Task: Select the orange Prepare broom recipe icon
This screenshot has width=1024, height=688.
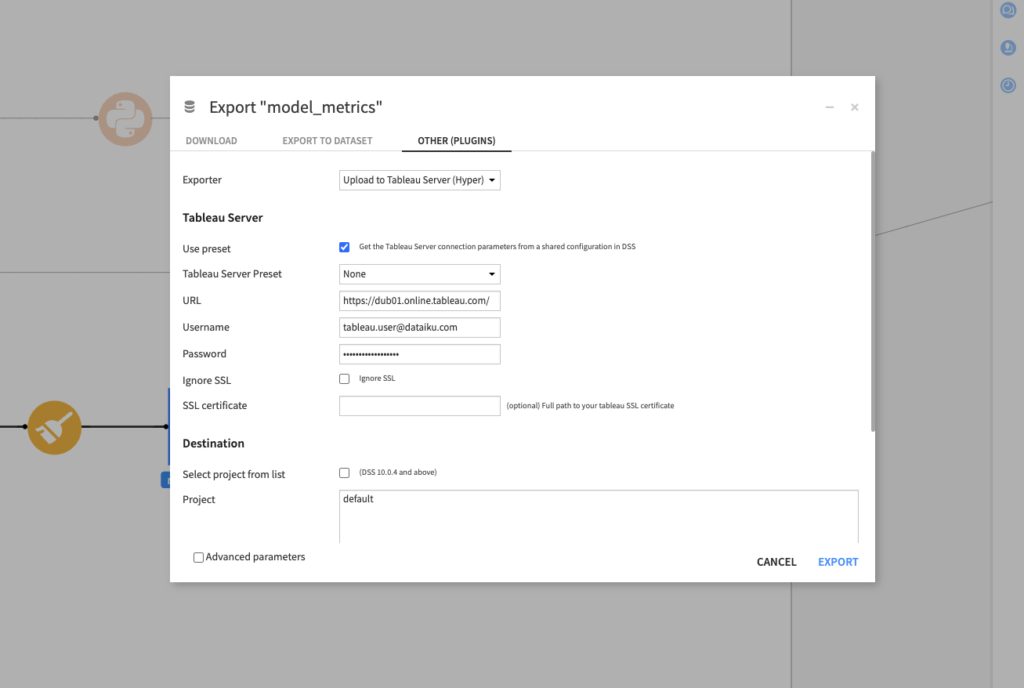Action: point(55,427)
